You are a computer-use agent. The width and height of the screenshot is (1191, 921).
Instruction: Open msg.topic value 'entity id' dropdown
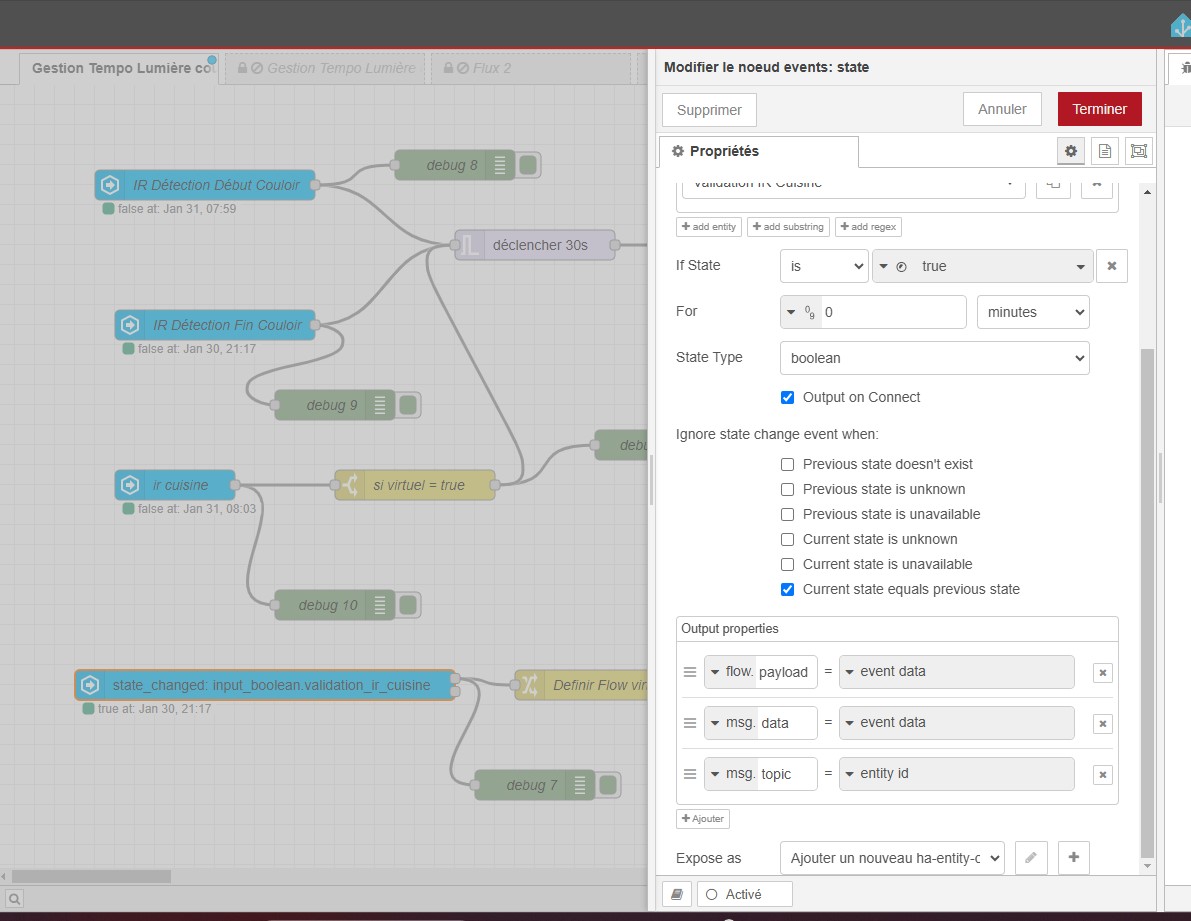pos(956,774)
